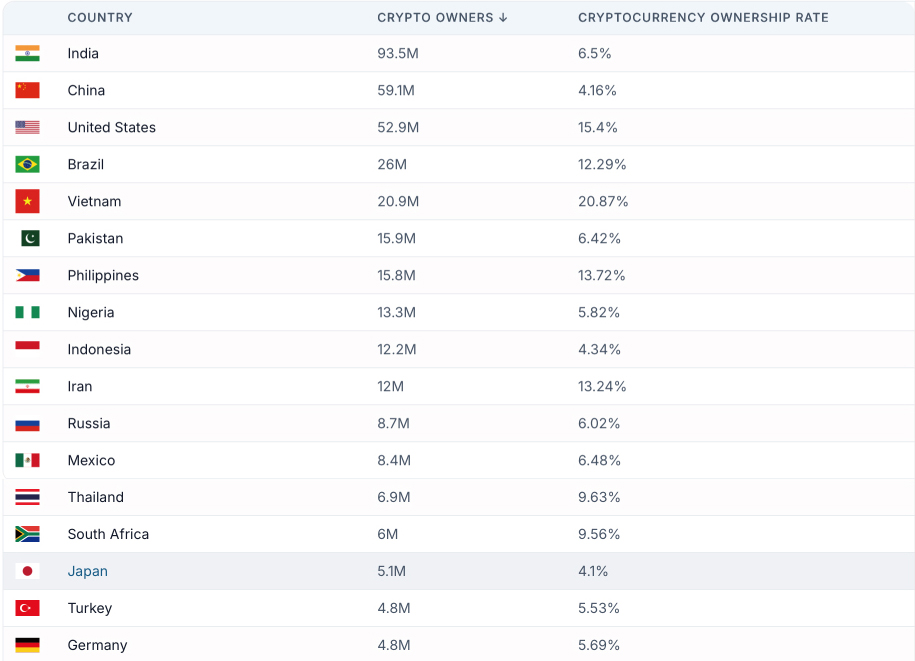This screenshot has height=661, width=915.
Task: Click the Japan flag icon
Action: click(x=27, y=571)
